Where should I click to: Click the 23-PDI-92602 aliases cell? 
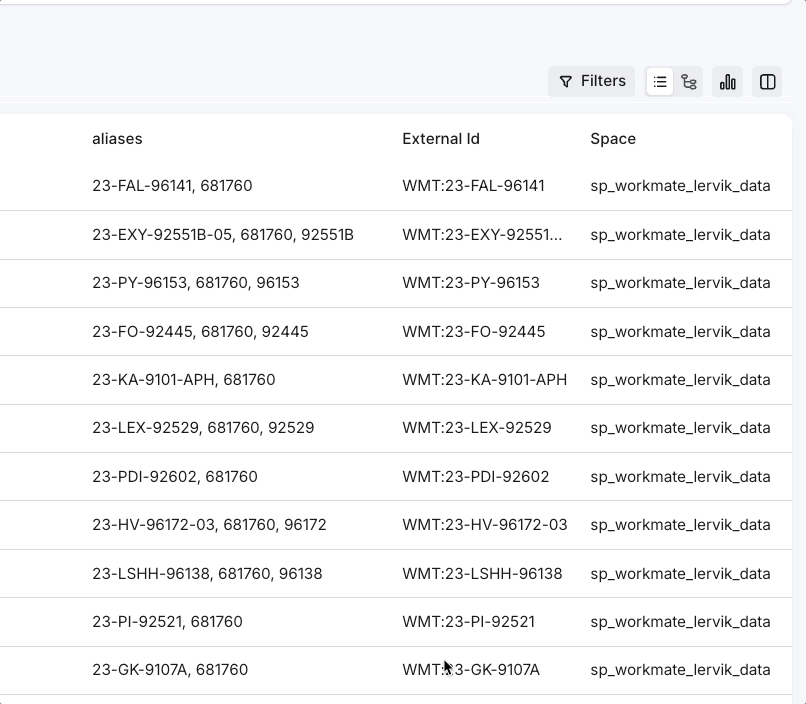(175, 477)
